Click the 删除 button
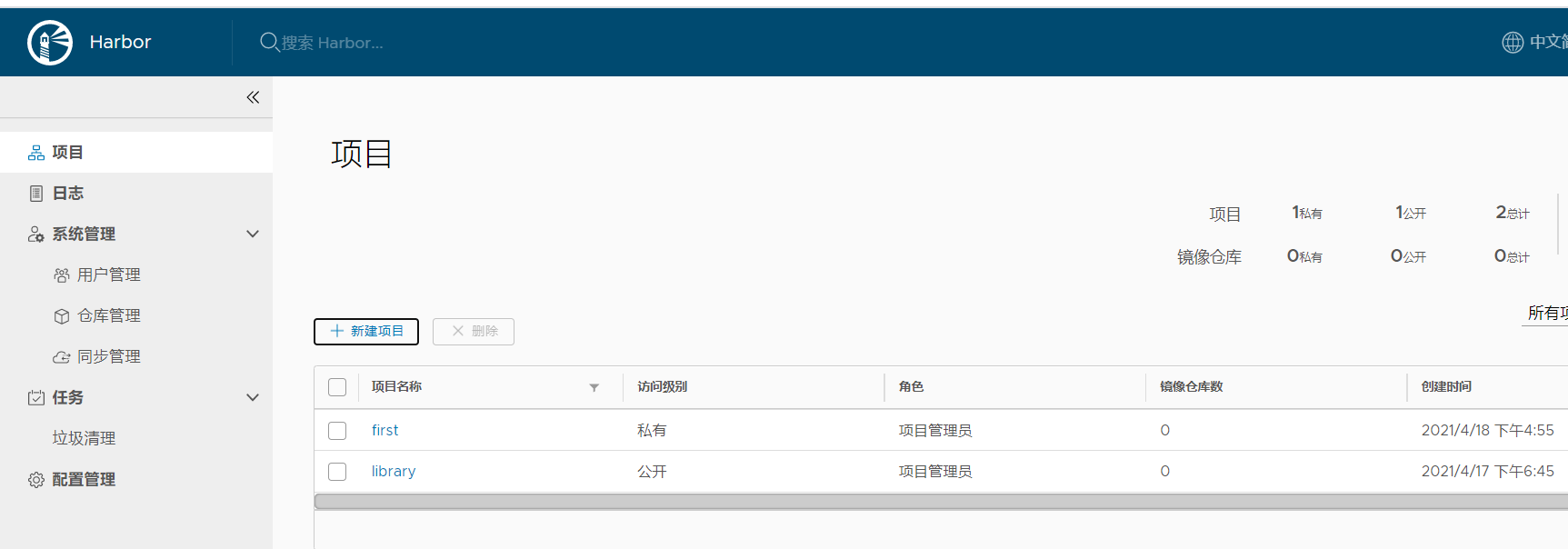This screenshot has height=549, width=1568. coord(474,332)
